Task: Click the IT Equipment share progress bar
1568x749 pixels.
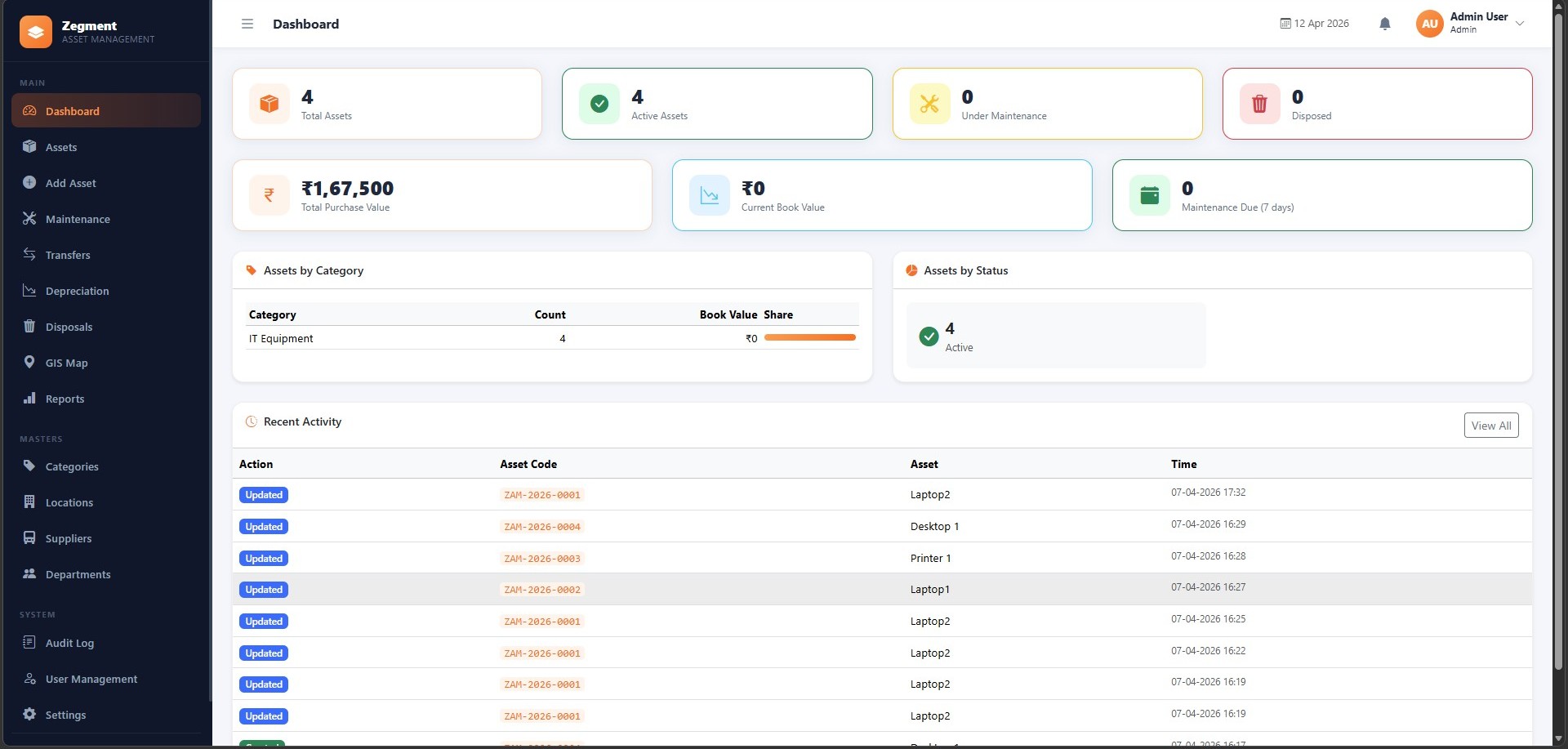Action: click(809, 337)
